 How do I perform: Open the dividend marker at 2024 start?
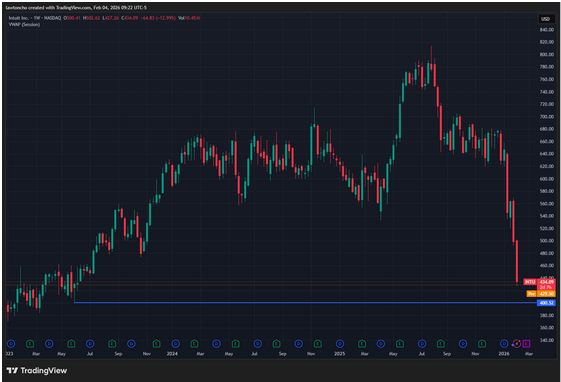[175, 344]
